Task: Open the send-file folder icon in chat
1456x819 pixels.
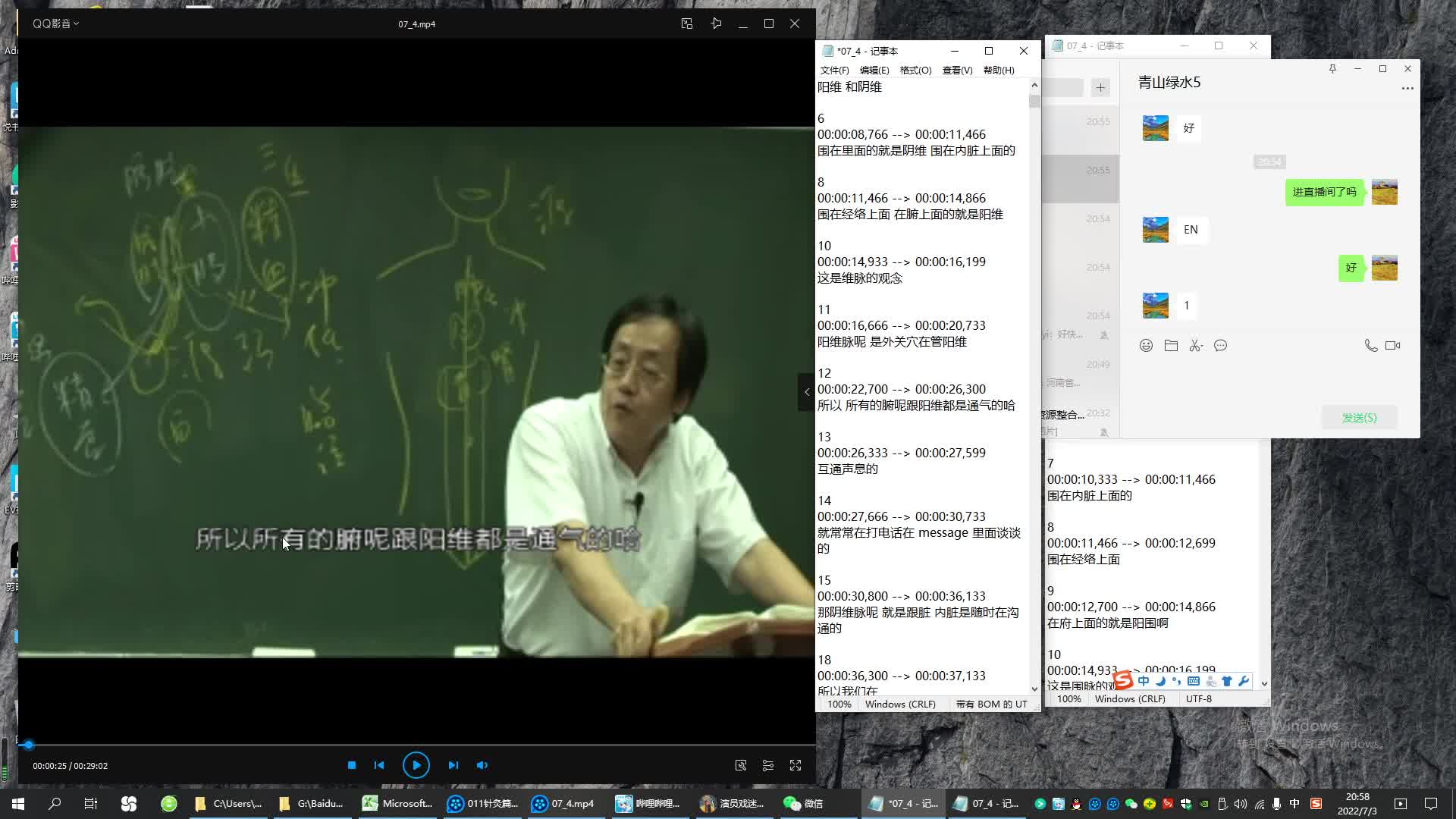Action: 1171,346
